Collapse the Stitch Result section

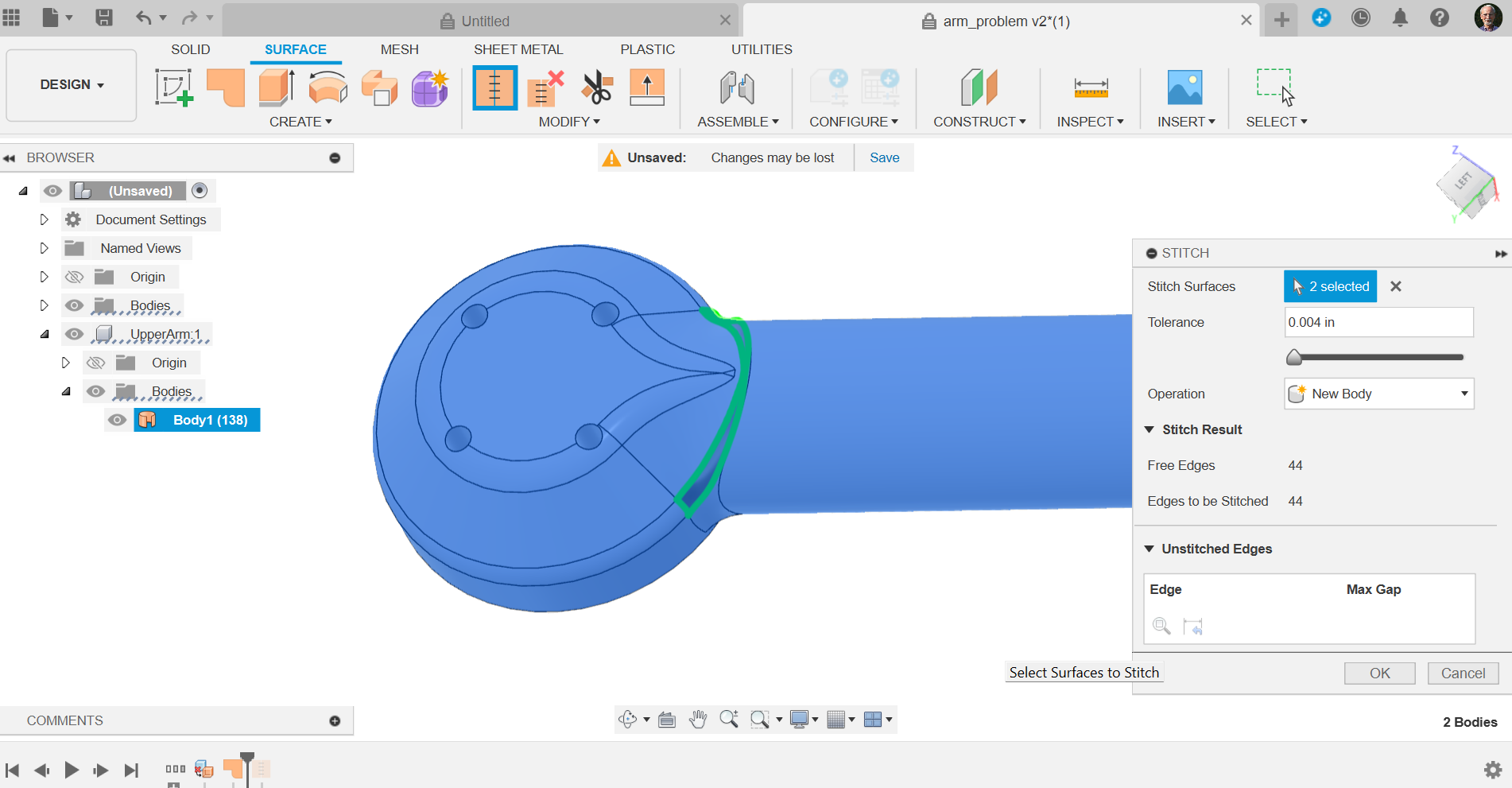tap(1149, 429)
